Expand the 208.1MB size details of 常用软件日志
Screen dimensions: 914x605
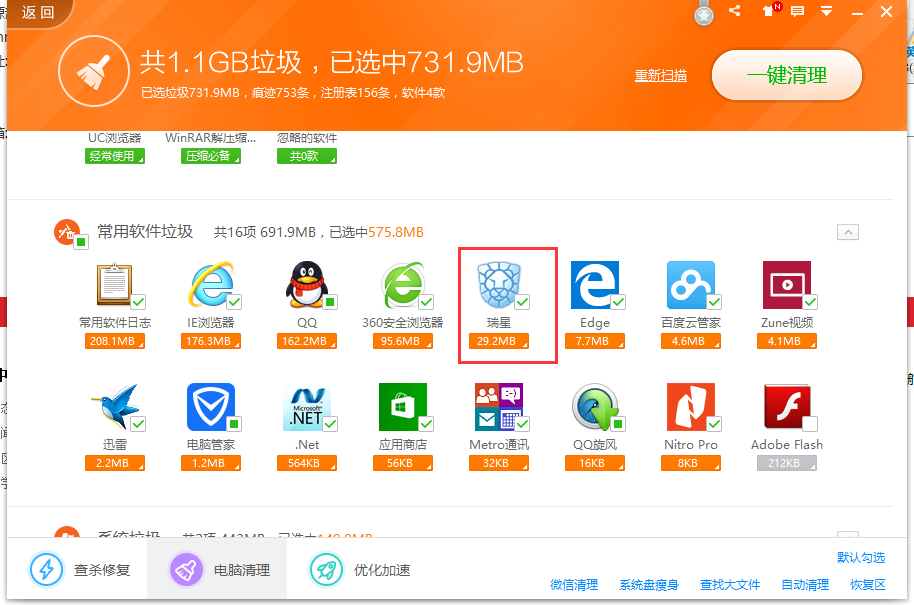(115, 341)
